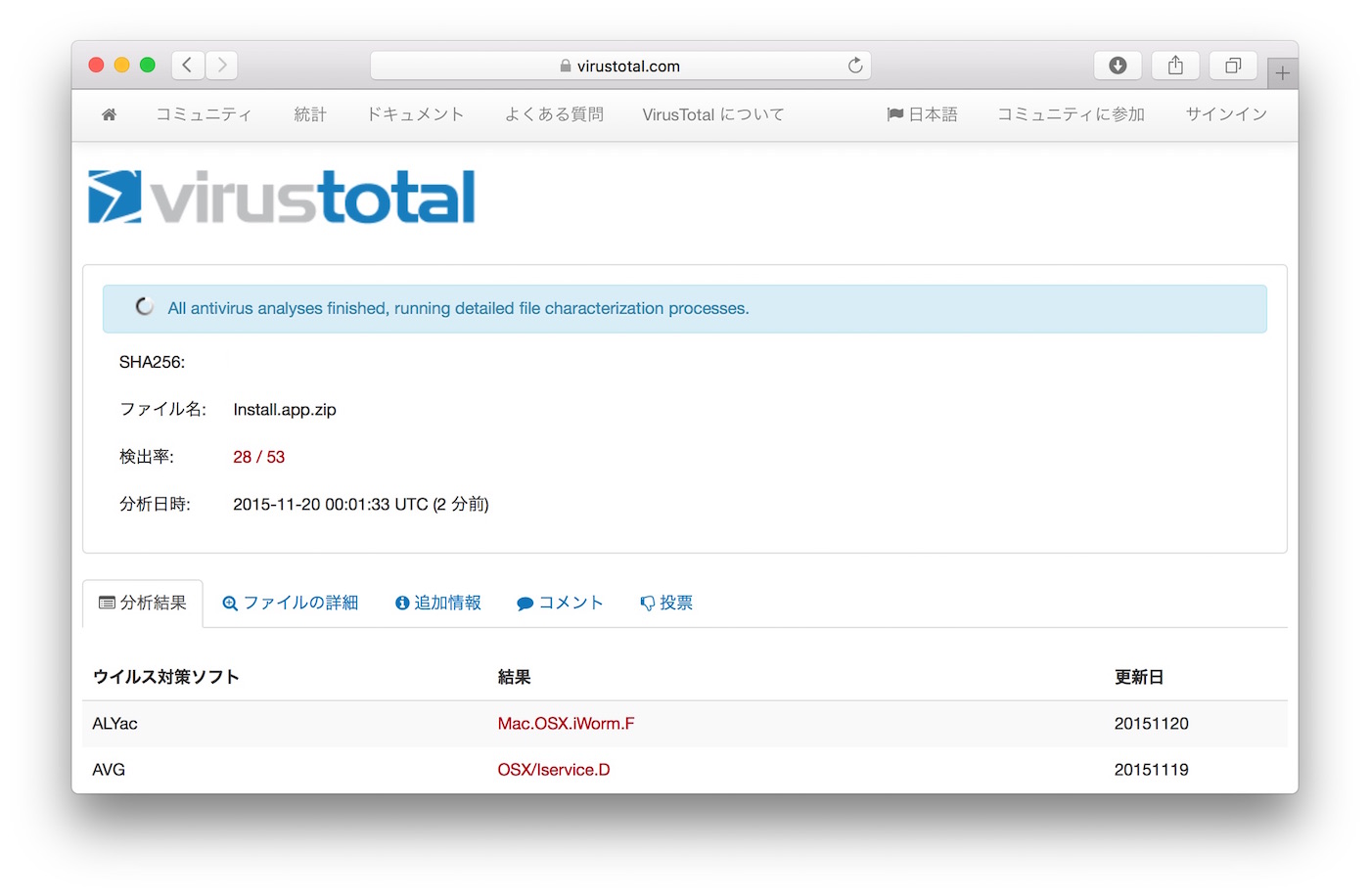Open VirusTotal について in the nav bar
This screenshot has width=1370, height=896.
(713, 114)
